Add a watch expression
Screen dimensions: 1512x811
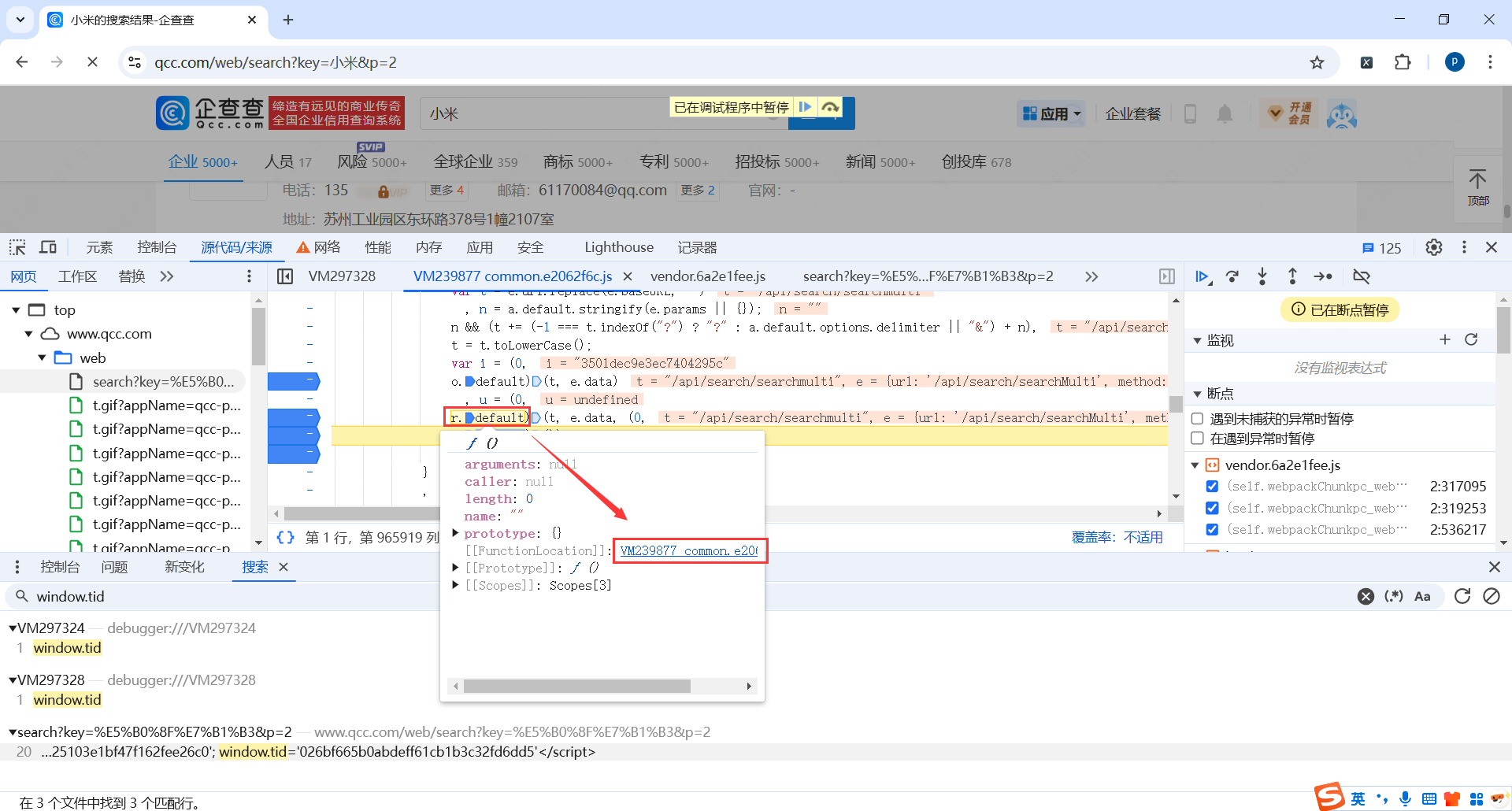tap(1444, 339)
